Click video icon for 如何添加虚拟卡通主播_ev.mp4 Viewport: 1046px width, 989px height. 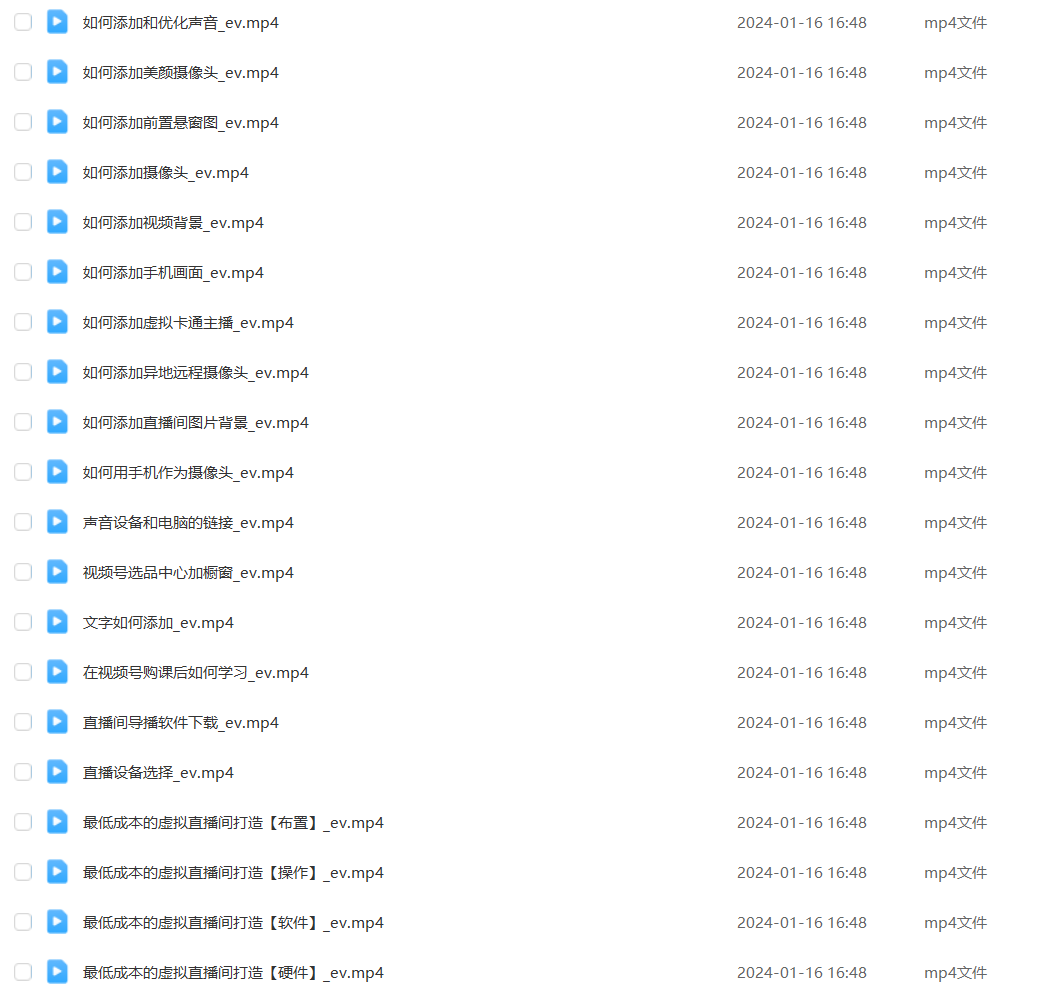click(57, 322)
